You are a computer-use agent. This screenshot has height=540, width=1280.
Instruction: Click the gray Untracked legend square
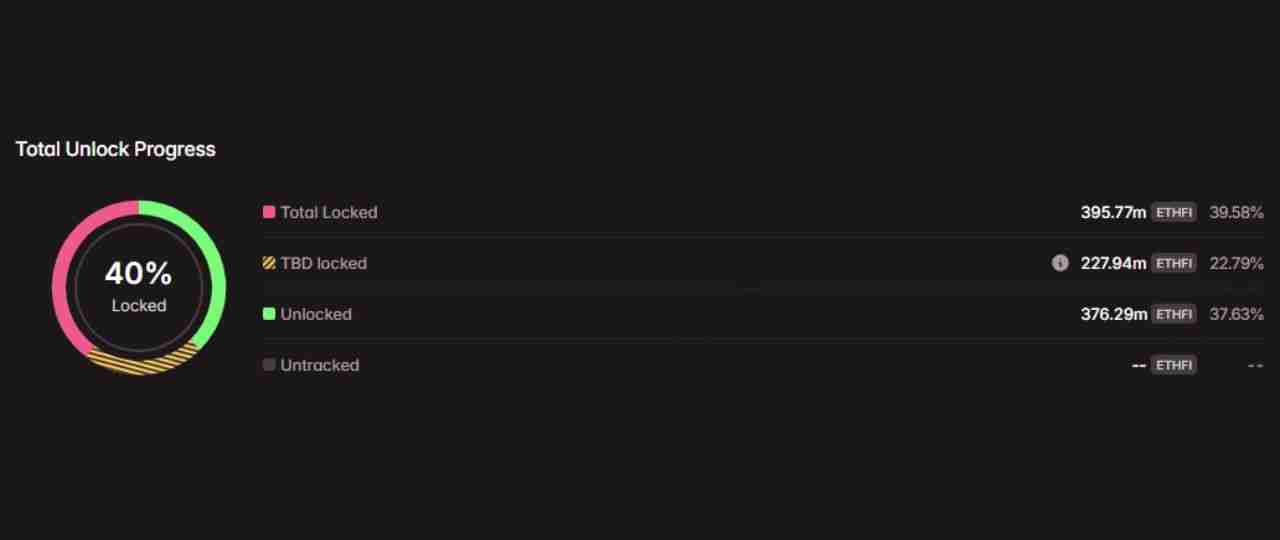pyautogui.click(x=269, y=365)
